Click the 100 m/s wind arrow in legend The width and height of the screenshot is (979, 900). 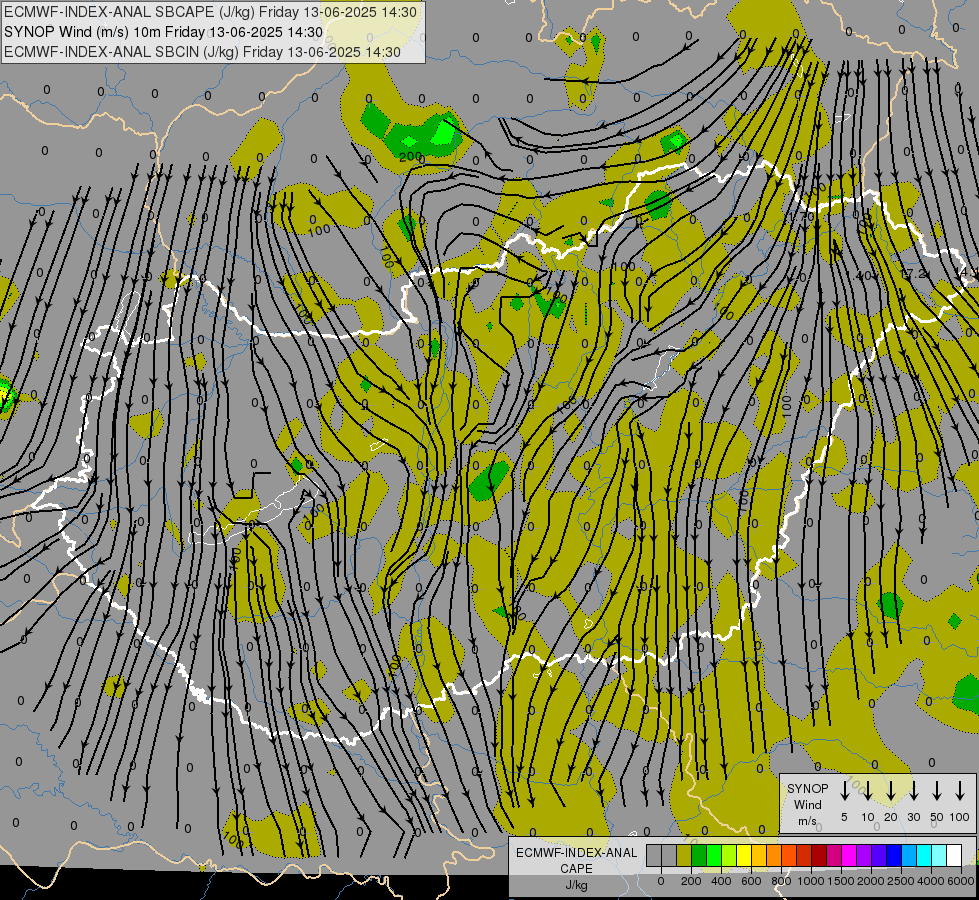[960, 789]
